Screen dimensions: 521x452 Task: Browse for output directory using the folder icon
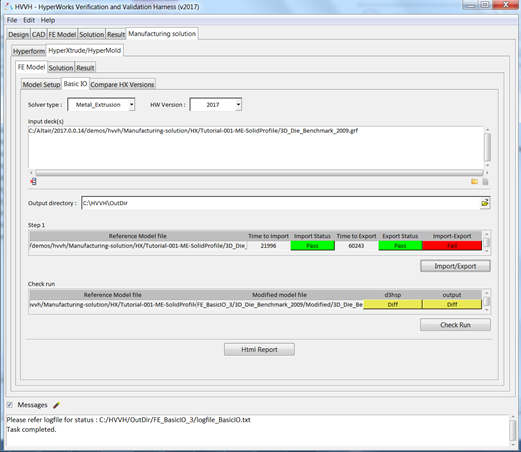click(x=485, y=203)
